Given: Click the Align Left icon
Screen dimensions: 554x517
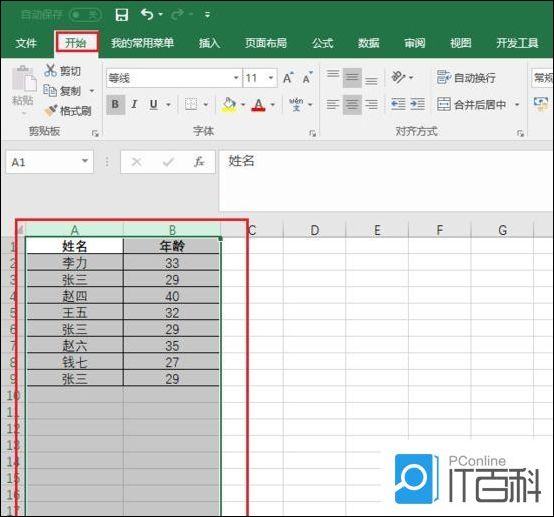Looking at the screenshot, I should [333, 104].
